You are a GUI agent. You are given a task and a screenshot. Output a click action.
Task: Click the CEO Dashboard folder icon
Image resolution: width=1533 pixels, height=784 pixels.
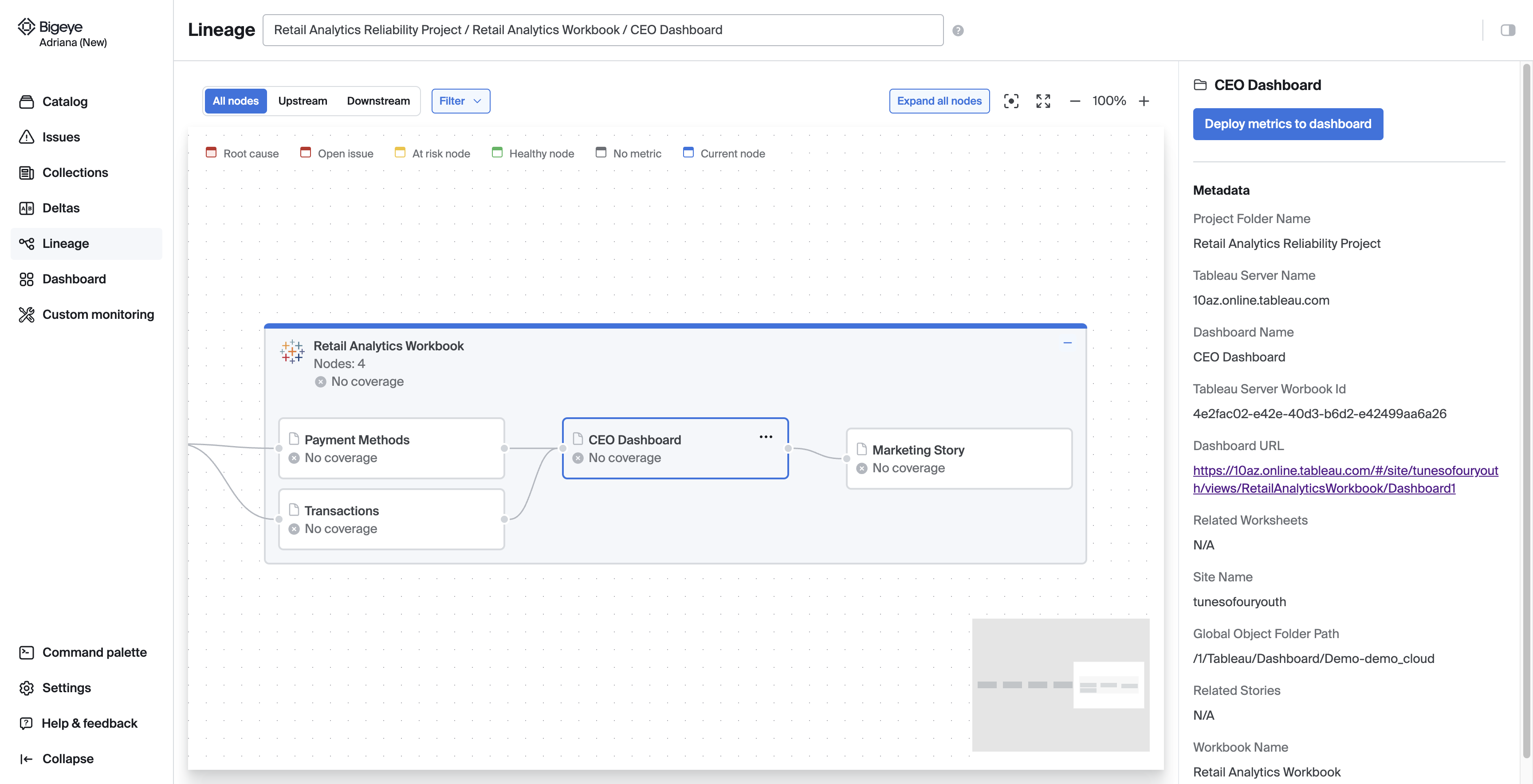point(1200,85)
